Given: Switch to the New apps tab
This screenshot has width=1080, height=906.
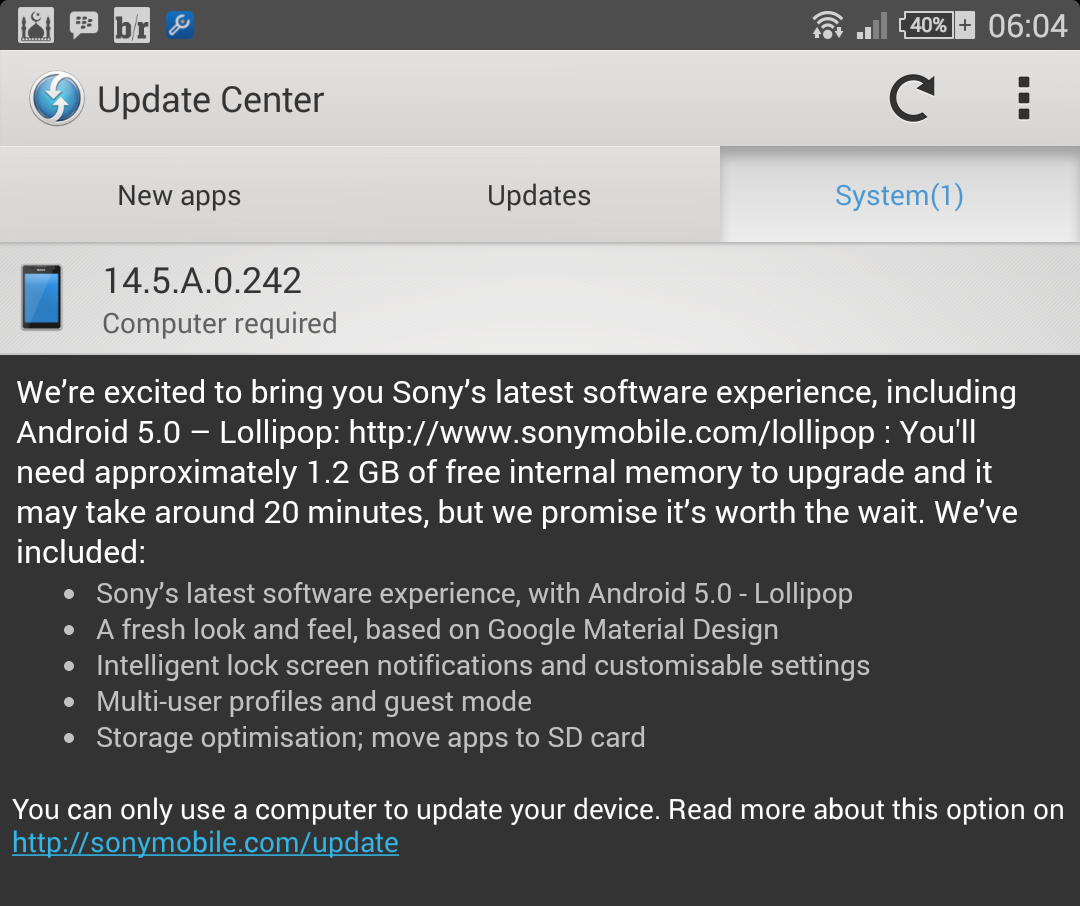Looking at the screenshot, I should [180, 194].
